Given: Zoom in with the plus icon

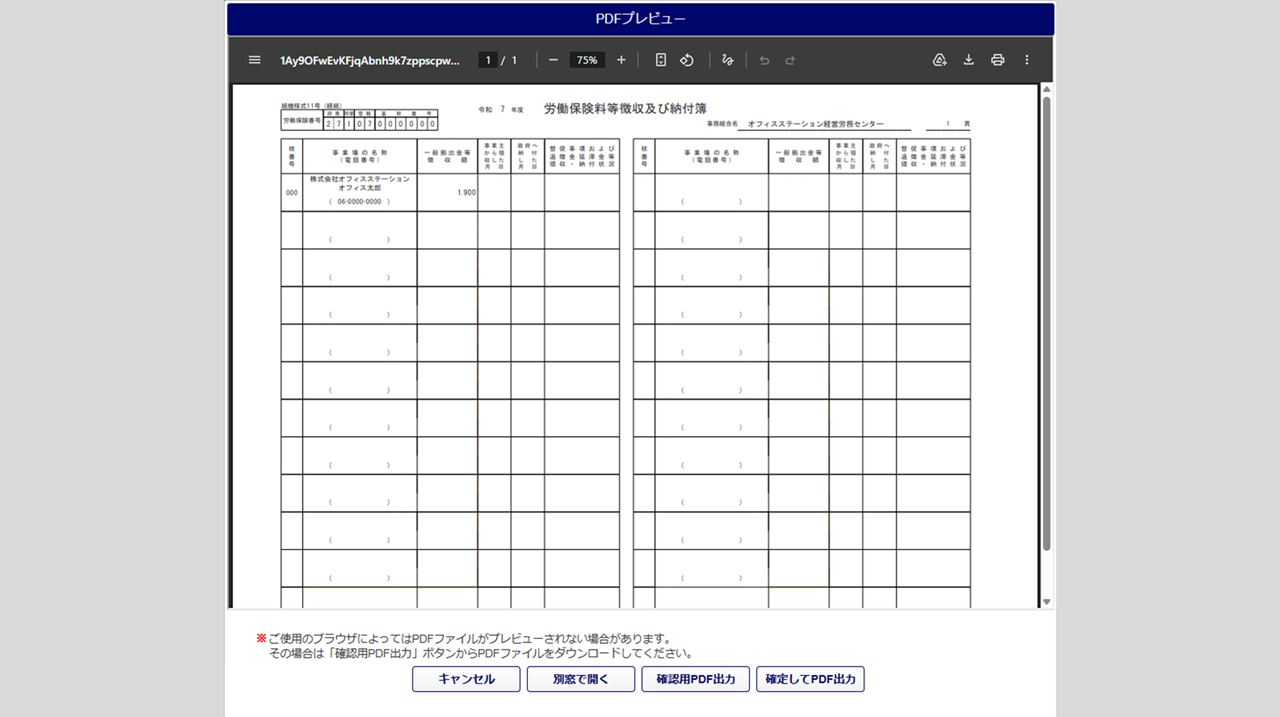Looking at the screenshot, I should 621,60.
